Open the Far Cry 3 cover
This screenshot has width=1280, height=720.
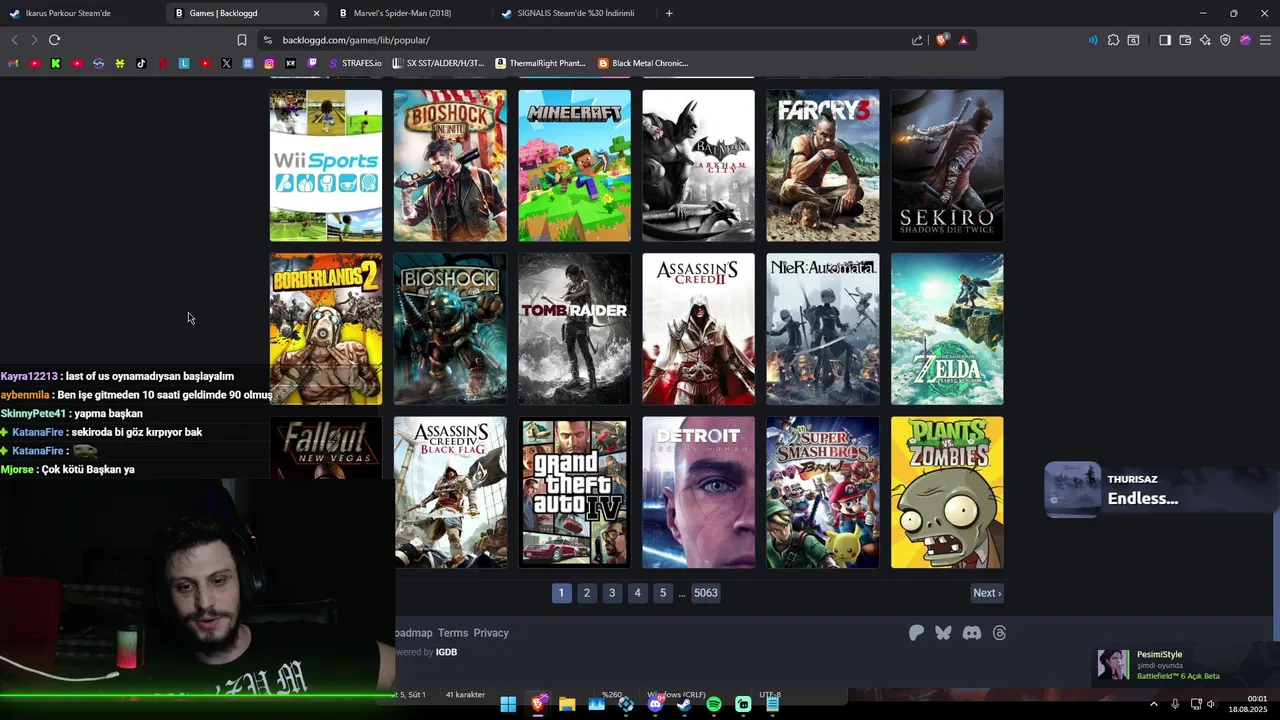click(x=823, y=166)
